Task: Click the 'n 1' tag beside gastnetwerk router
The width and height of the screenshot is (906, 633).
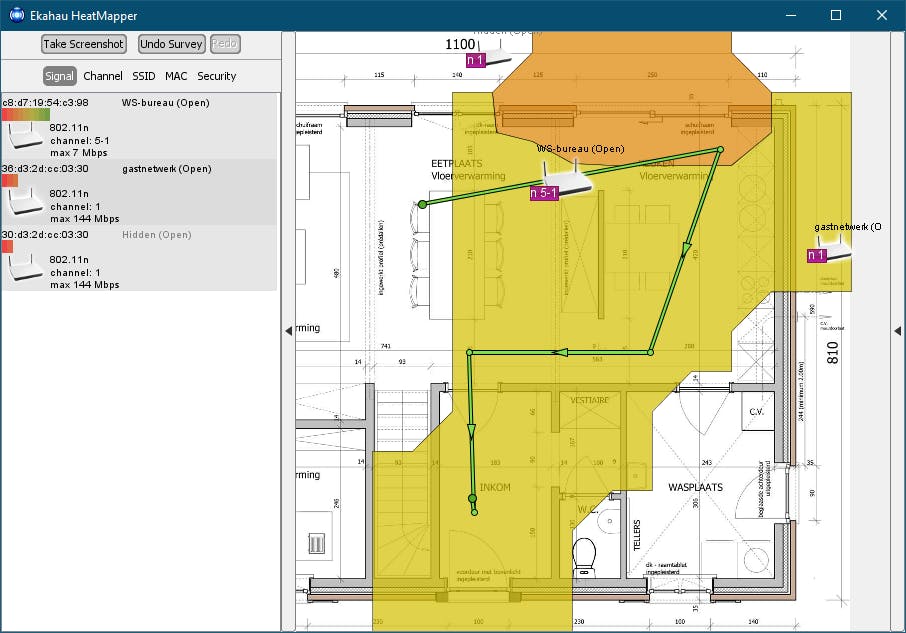Action: point(816,255)
